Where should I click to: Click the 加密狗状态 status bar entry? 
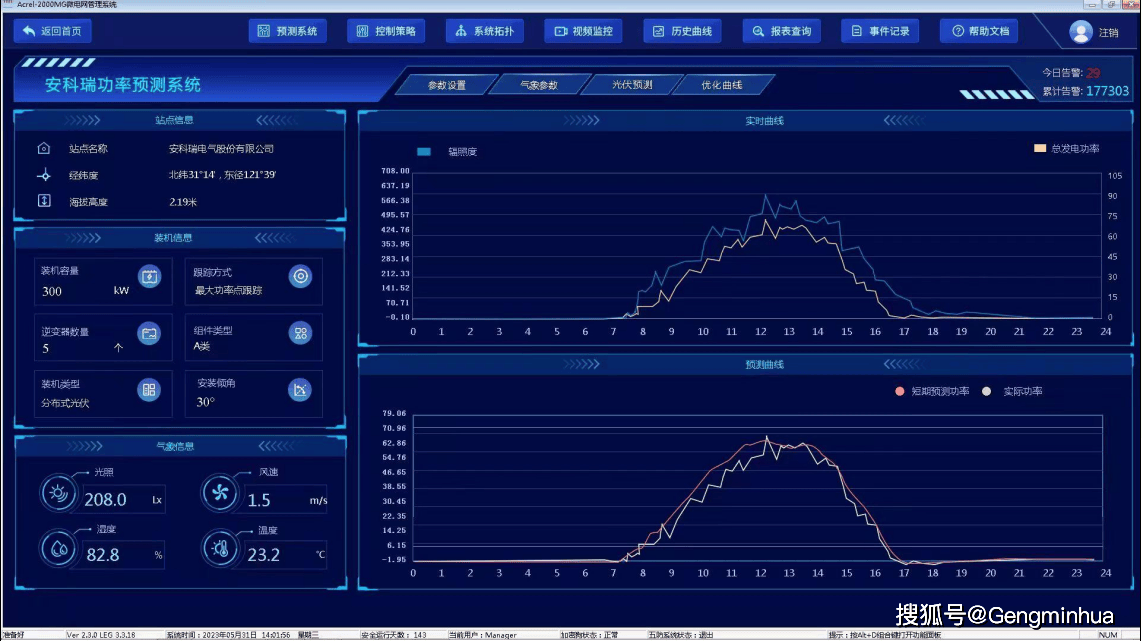click(x=589, y=635)
